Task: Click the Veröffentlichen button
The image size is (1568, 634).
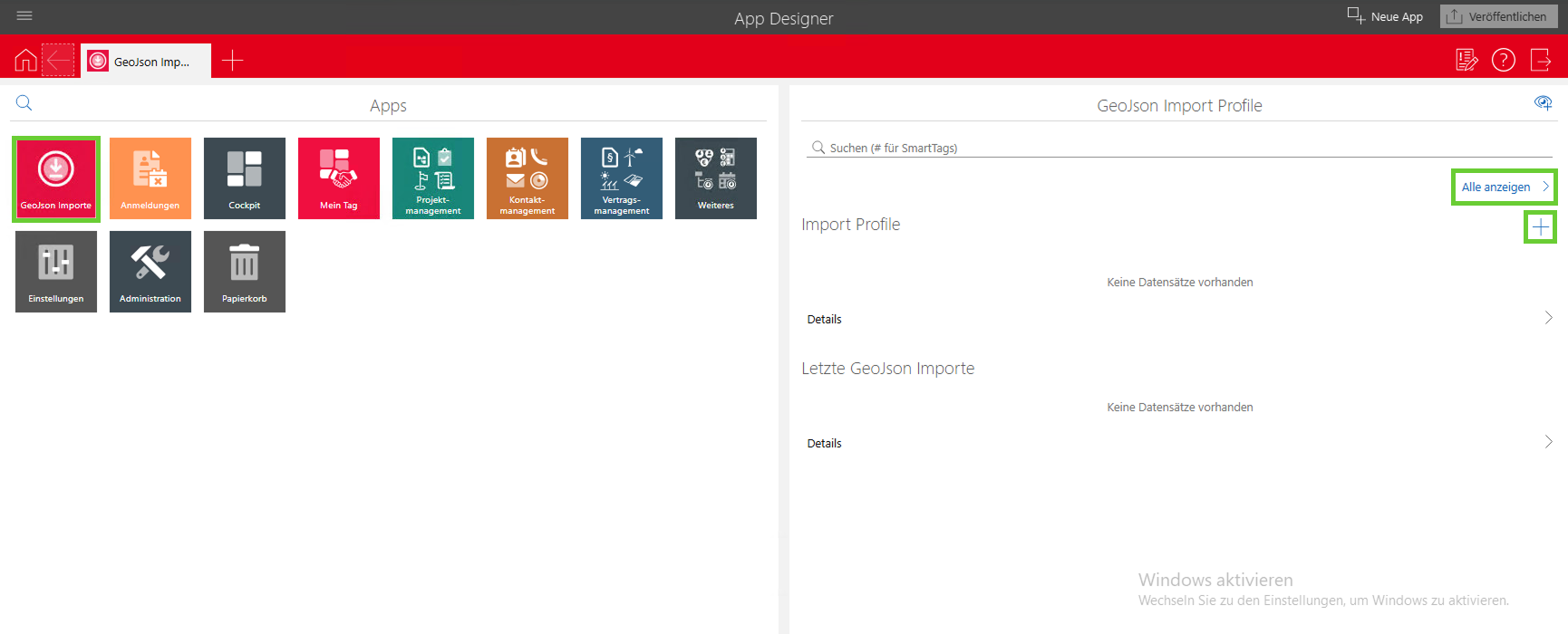Action: point(1497,16)
